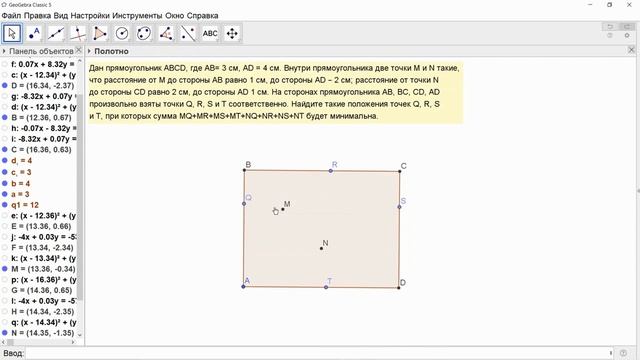Click the horizontal scrollbar left arrow

click(x=4, y=342)
